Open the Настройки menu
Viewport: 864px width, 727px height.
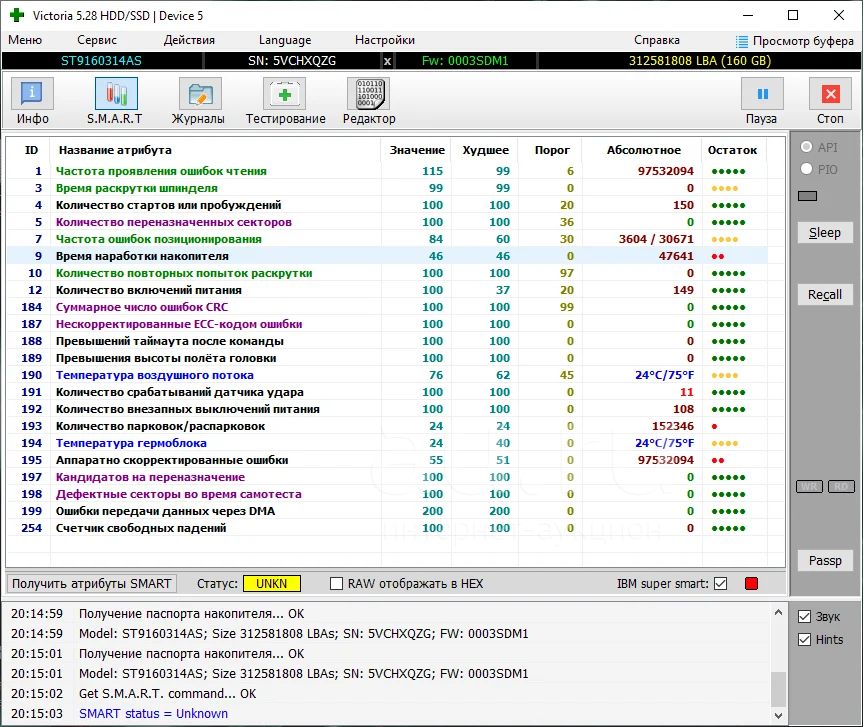point(385,40)
